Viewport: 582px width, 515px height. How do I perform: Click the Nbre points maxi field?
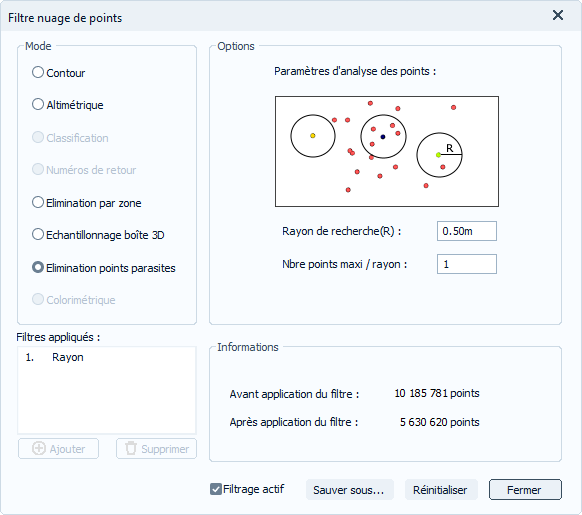[x=467, y=264]
